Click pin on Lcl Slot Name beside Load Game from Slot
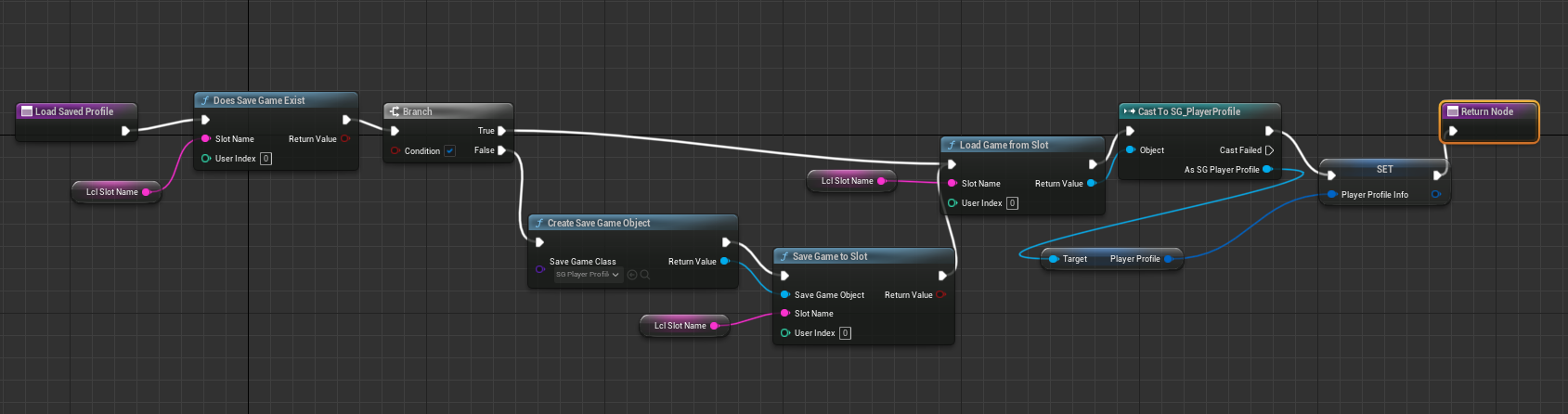The width and height of the screenshot is (1568, 414). (881, 181)
